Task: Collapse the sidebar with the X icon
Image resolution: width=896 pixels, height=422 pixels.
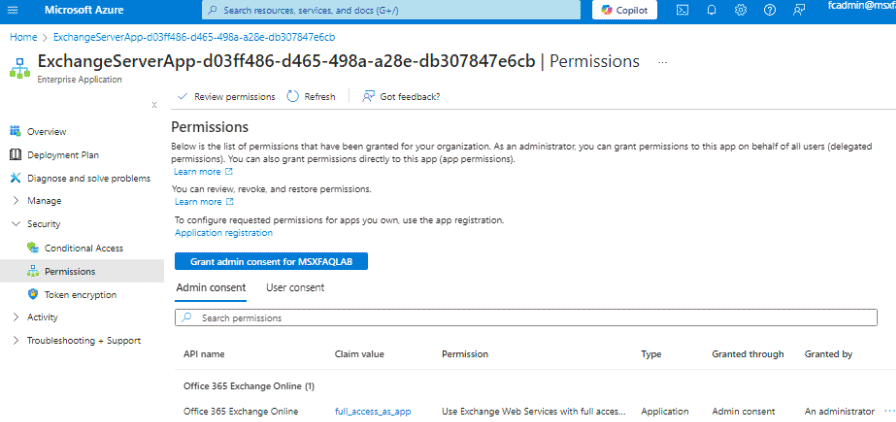Action: coord(154,105)
